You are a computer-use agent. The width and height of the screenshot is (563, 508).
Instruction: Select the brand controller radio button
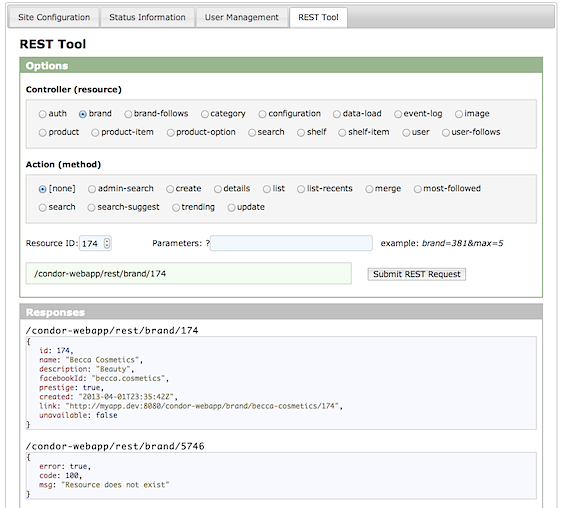83,114
